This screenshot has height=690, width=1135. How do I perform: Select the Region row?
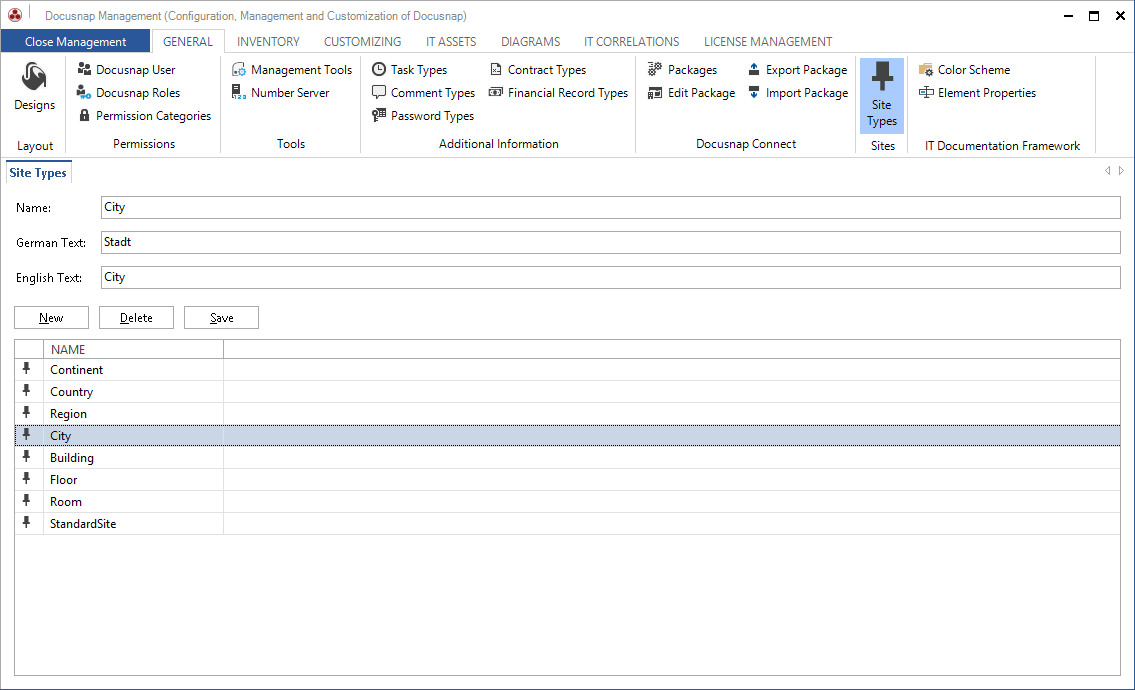pyautogui.click(x=568, y=413)
